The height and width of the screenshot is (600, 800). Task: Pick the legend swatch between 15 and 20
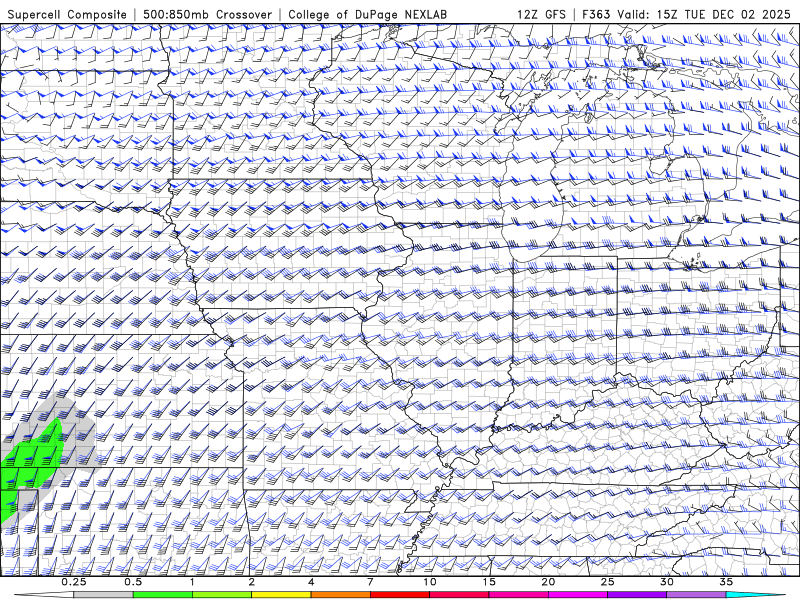coord(518,595)
